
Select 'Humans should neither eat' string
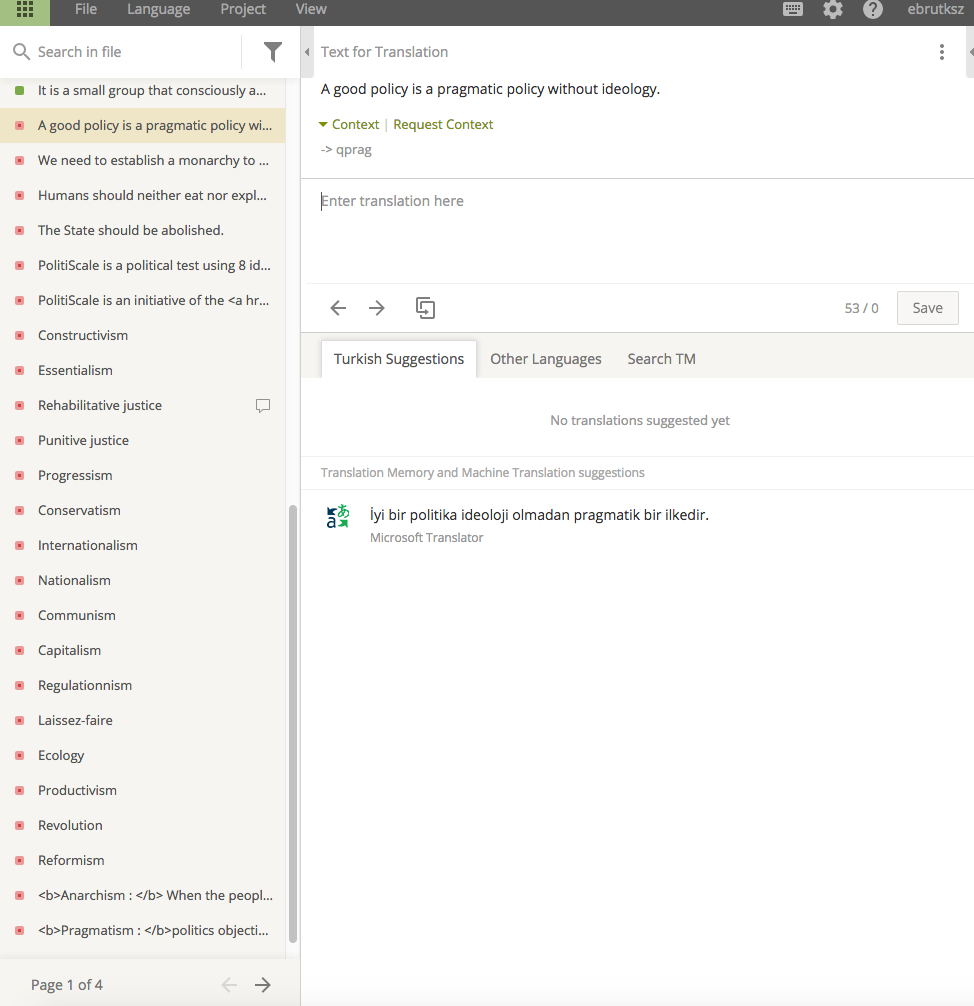pyautogui.click(x=142, y=196)
